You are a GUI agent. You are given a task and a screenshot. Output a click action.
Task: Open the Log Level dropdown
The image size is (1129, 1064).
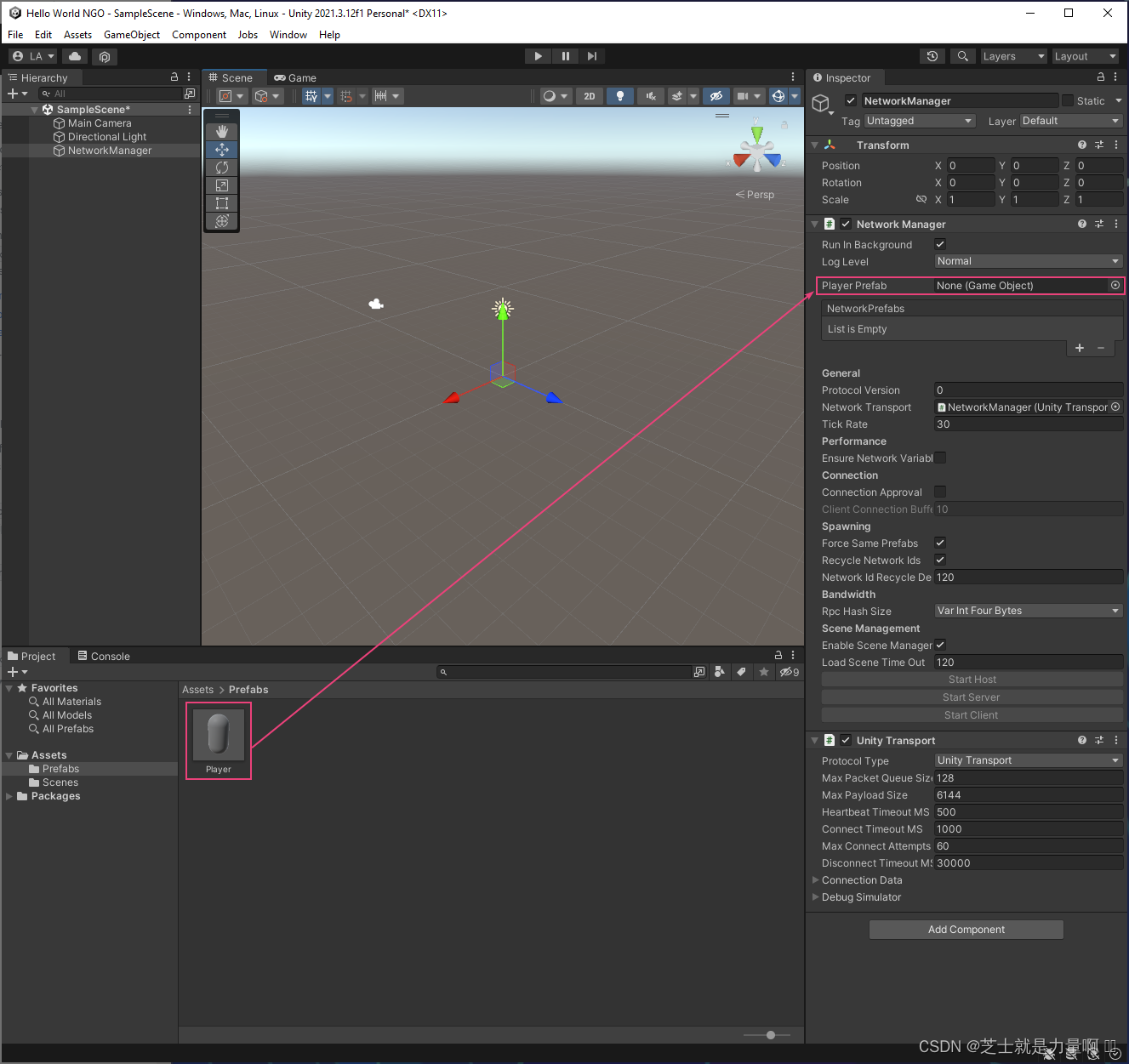click(1029, 261)
